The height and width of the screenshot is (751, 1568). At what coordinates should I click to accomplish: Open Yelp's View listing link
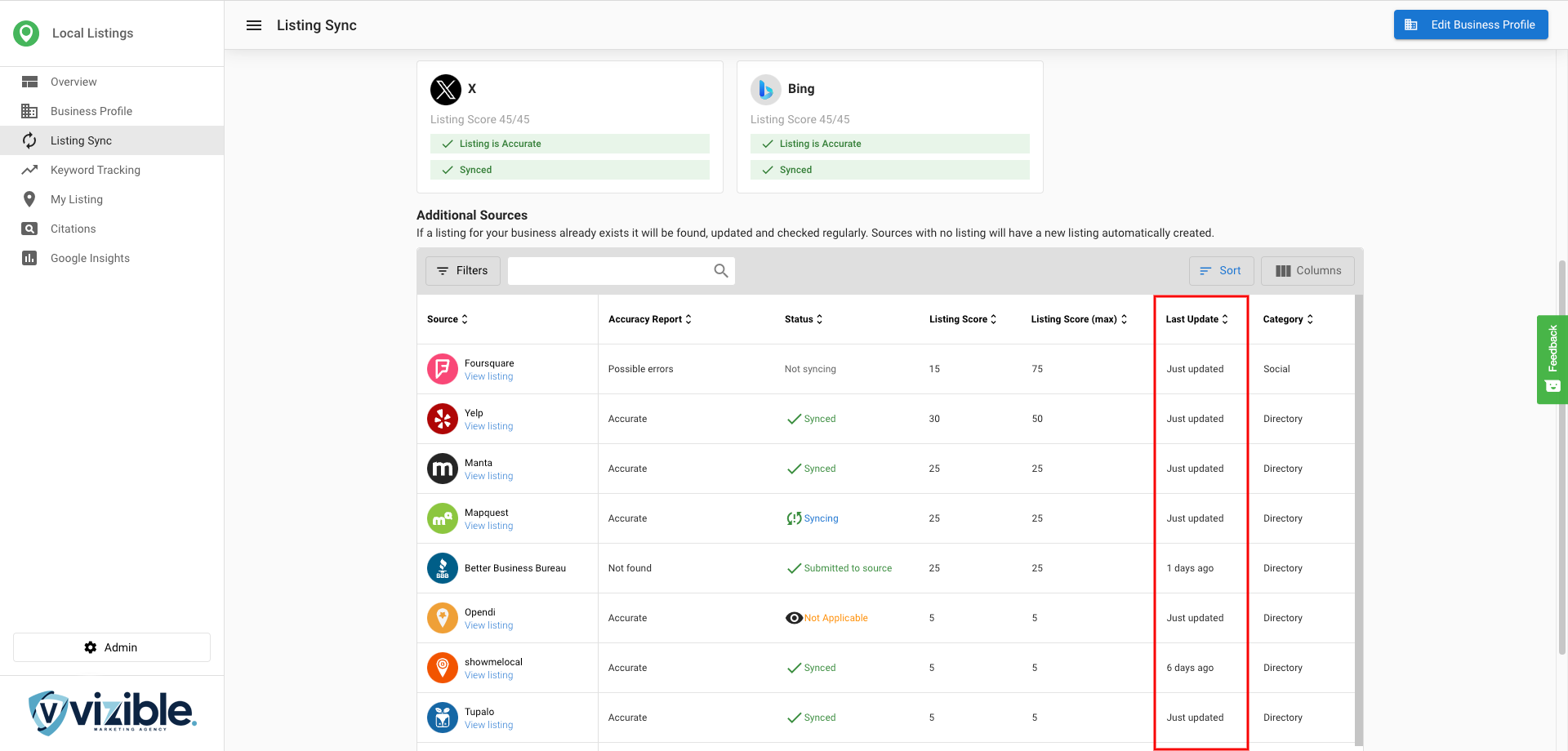(x=488, y=426)
